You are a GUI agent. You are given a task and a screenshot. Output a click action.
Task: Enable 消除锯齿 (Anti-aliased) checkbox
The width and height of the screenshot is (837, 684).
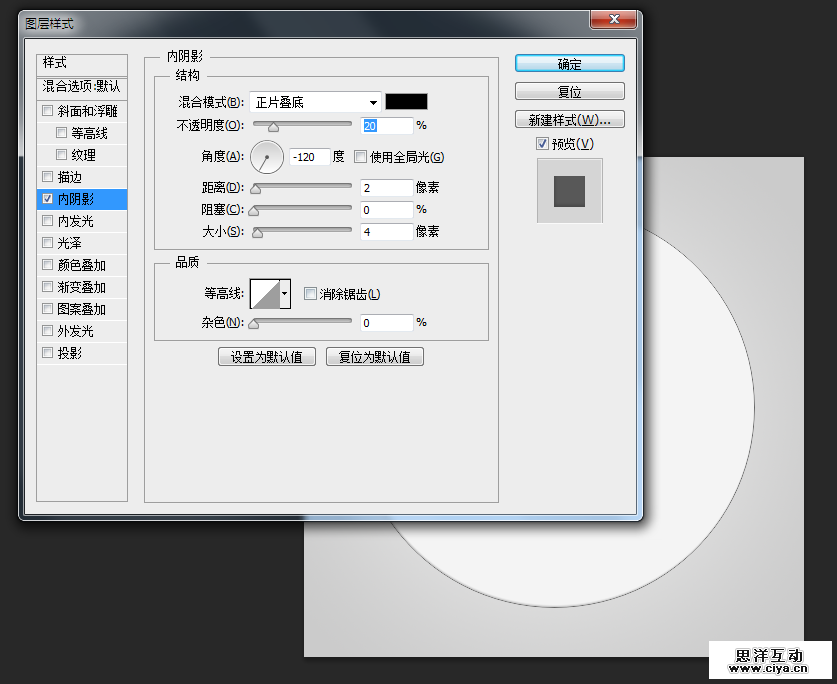point(310,294)
